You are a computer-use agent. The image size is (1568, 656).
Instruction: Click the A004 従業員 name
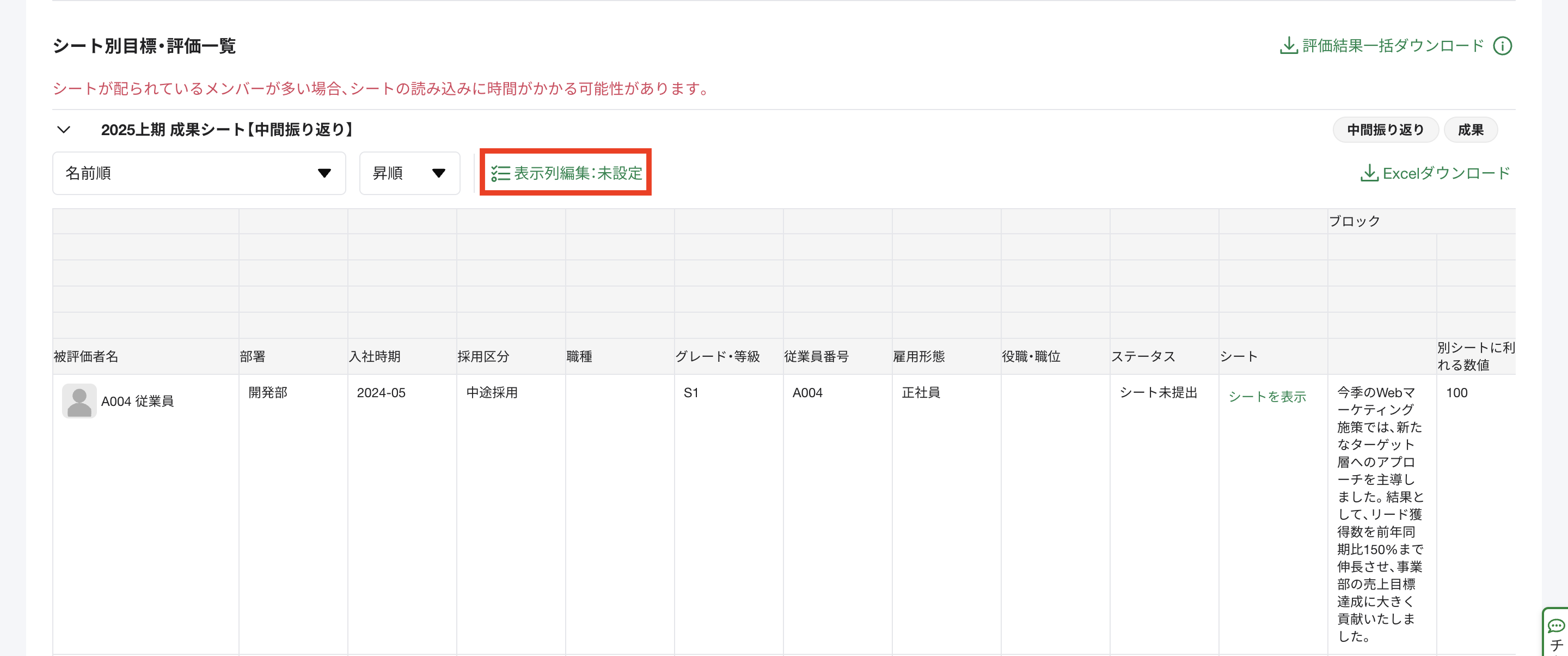pyautogui.click(x=137, y=401)
